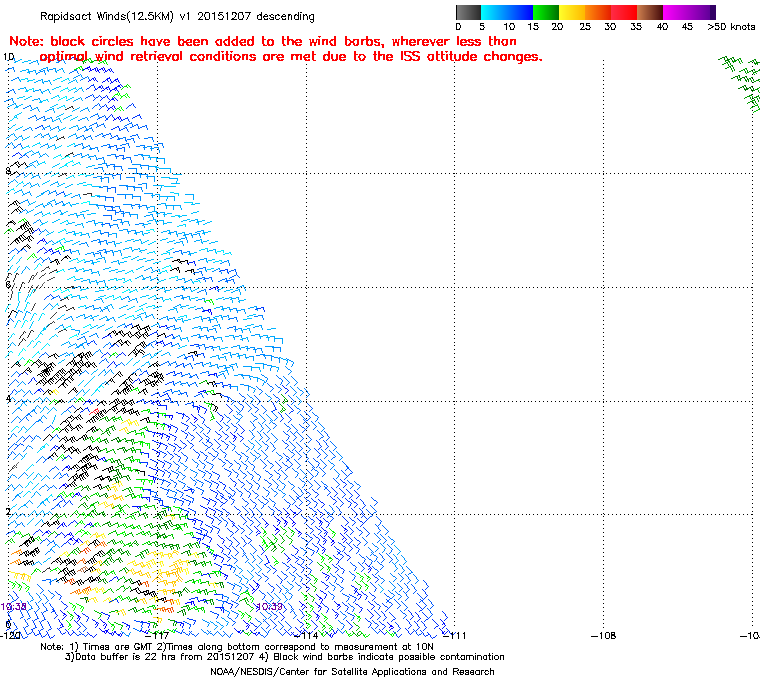Click the "NOAA/NESDIS/Center for Satellite Applications and Research" credit

(x=352, y=672)
